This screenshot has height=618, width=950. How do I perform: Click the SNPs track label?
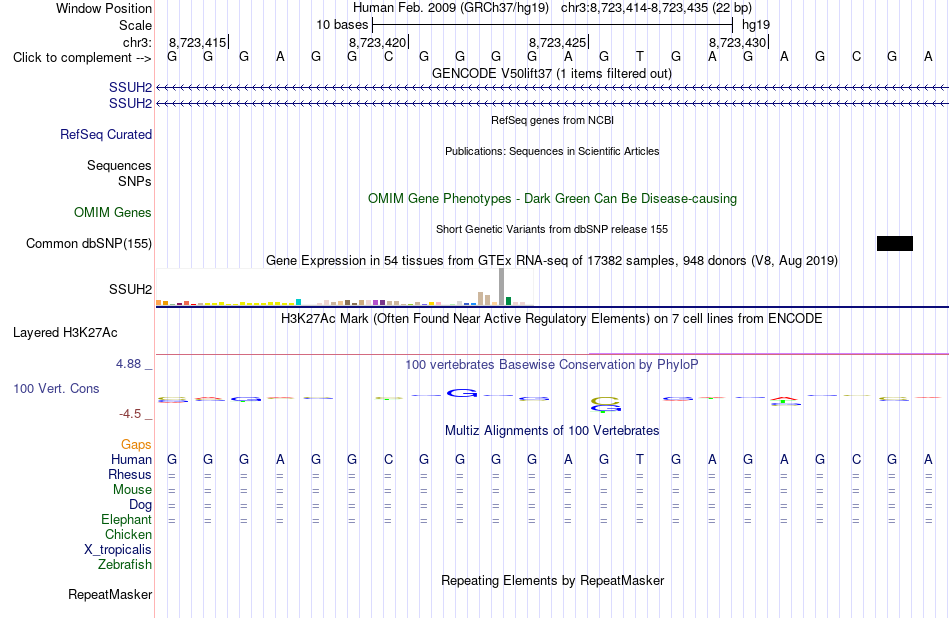pos(135,181)
